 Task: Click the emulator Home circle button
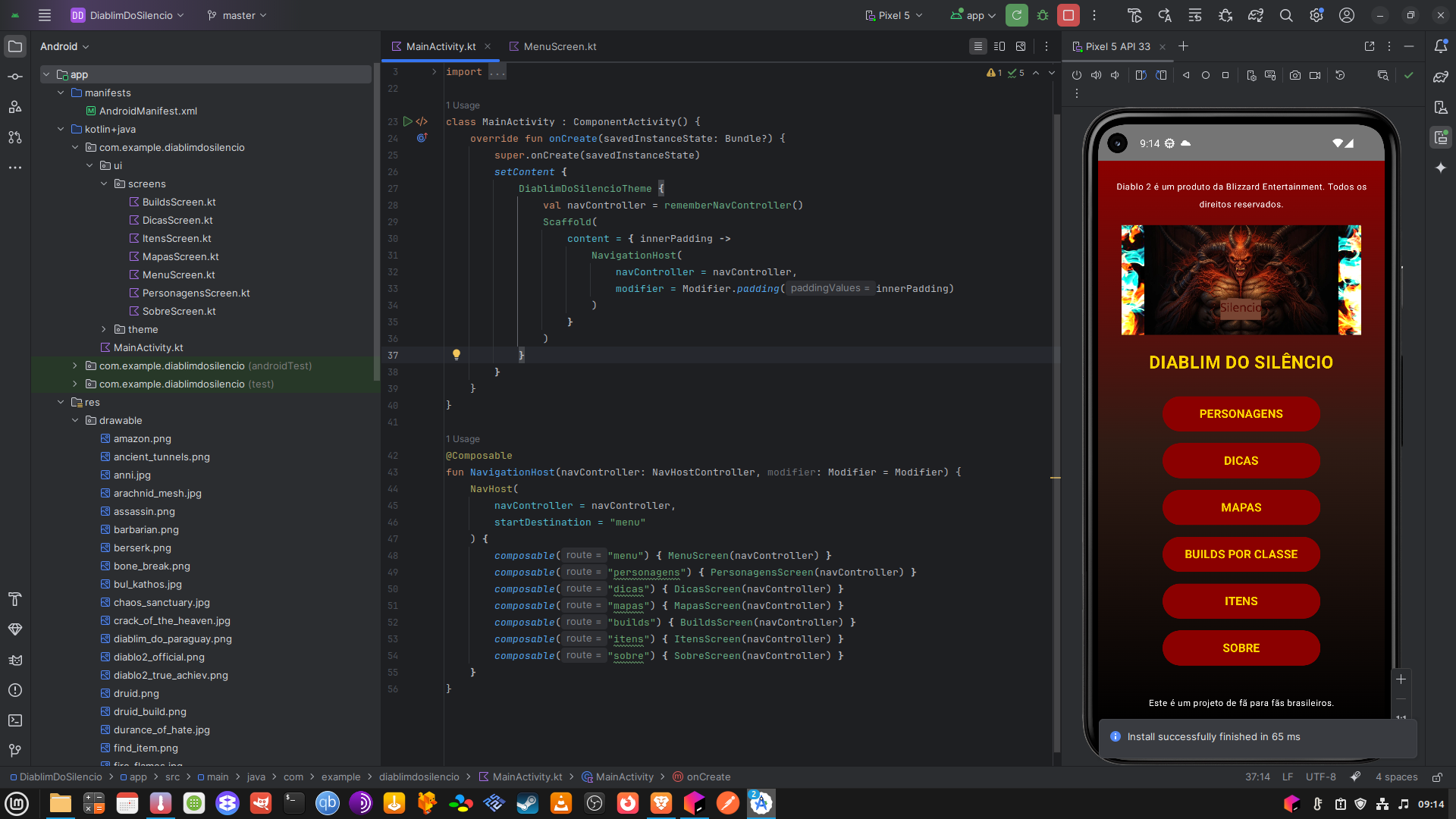pos(1206,75)
